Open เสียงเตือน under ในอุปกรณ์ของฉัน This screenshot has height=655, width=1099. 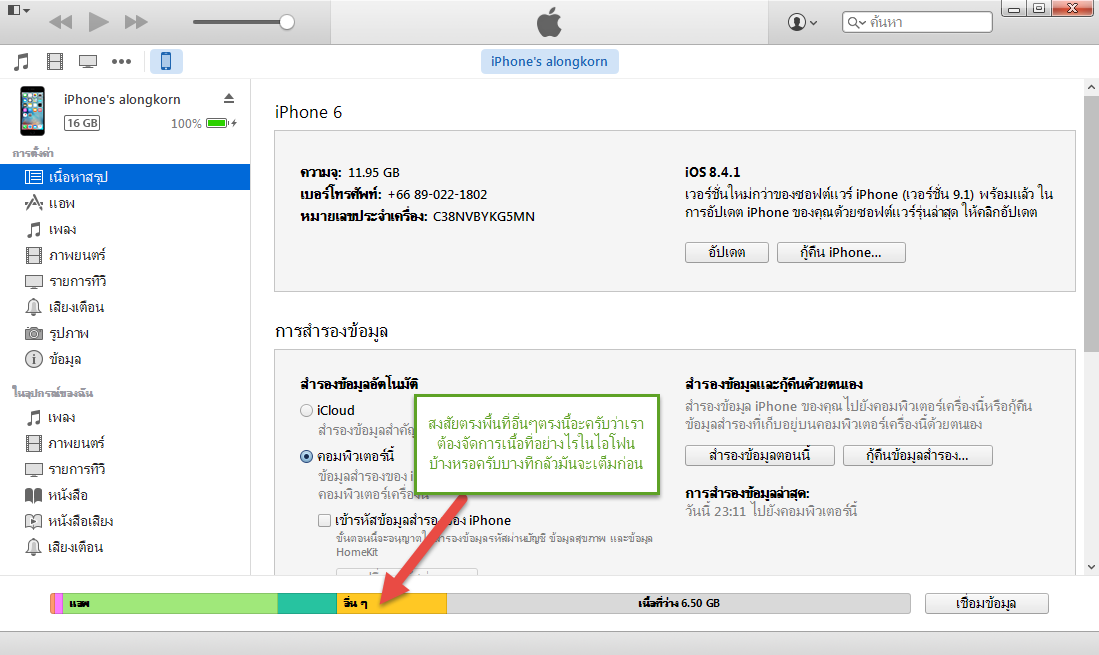(125, 547)
